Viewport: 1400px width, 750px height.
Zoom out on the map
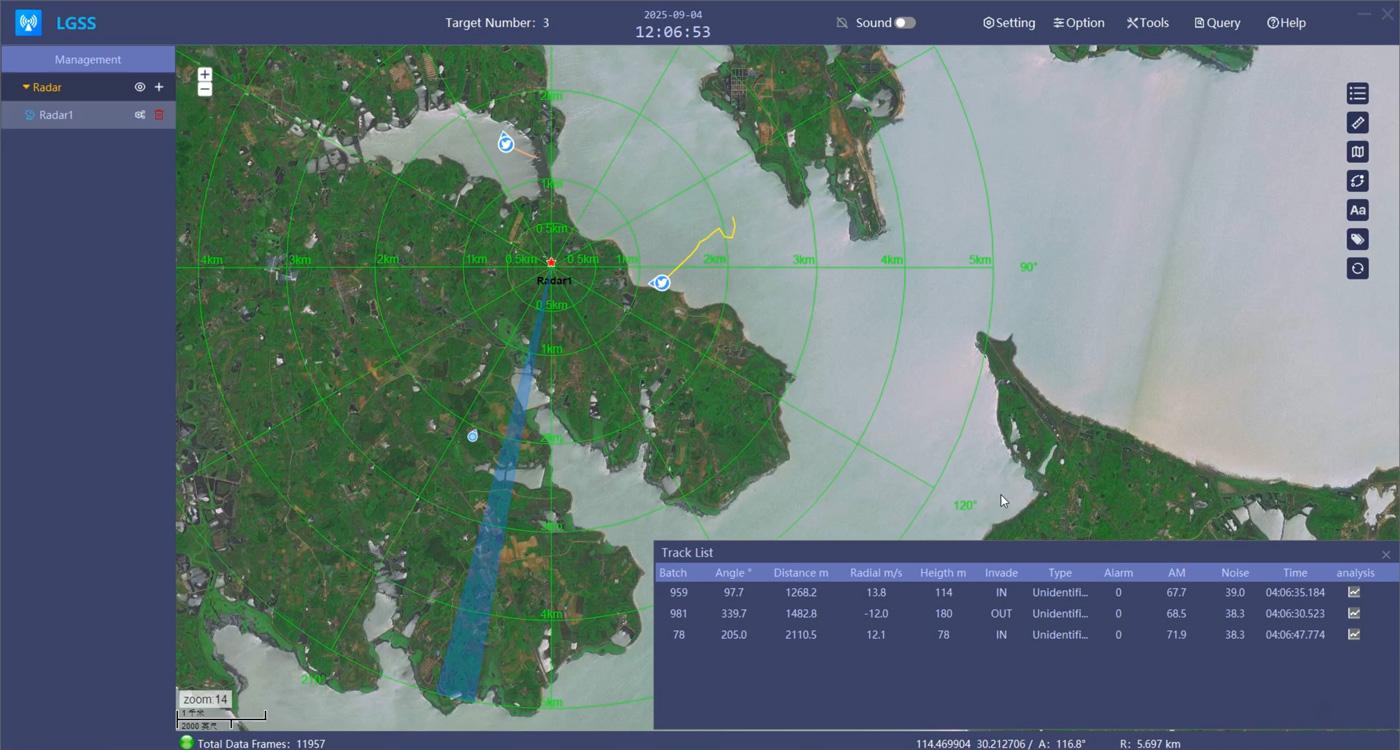(205, 90)
